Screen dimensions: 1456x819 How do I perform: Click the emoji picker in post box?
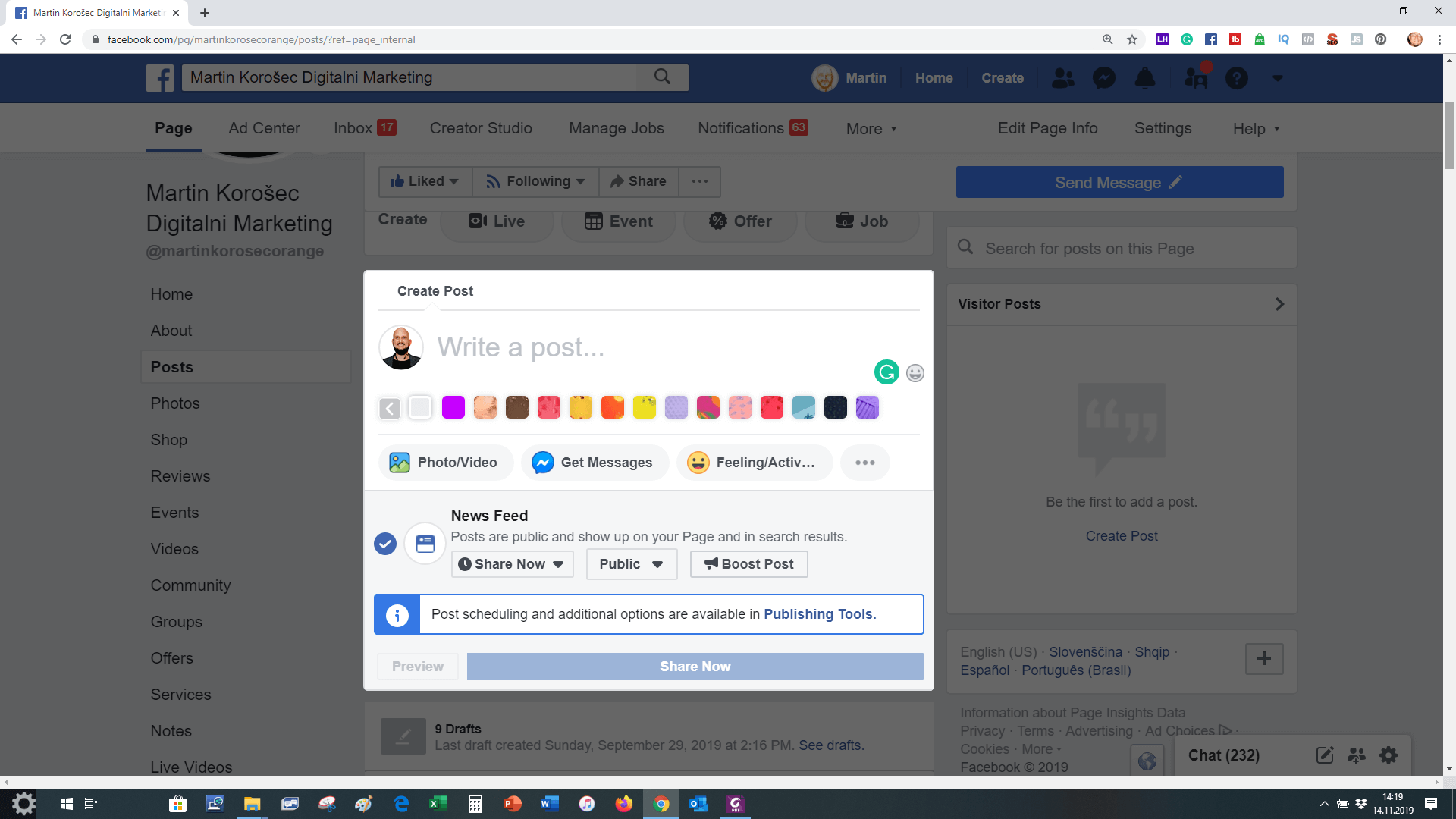(915, 373)
